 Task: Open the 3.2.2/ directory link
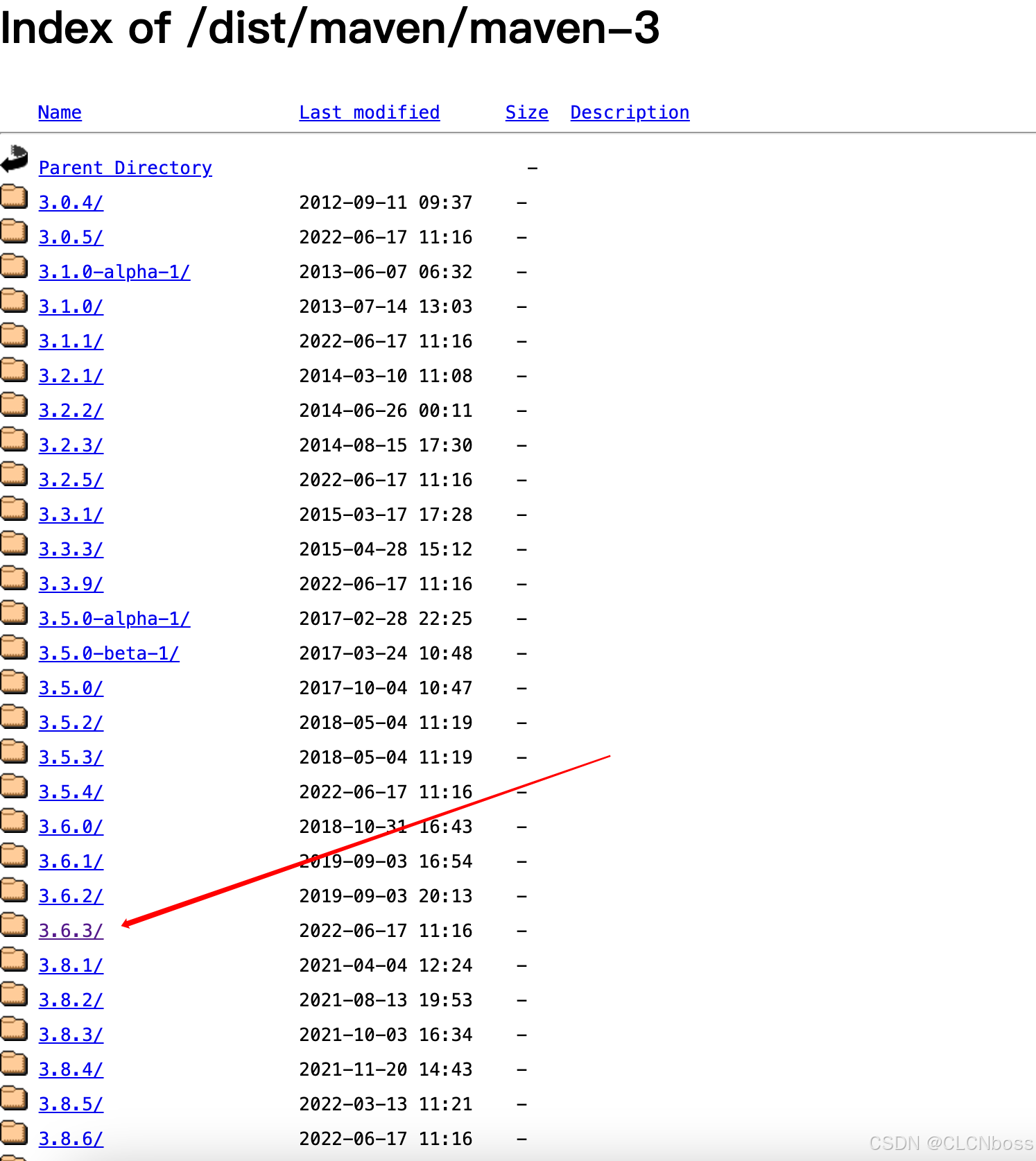coord(71,411)
